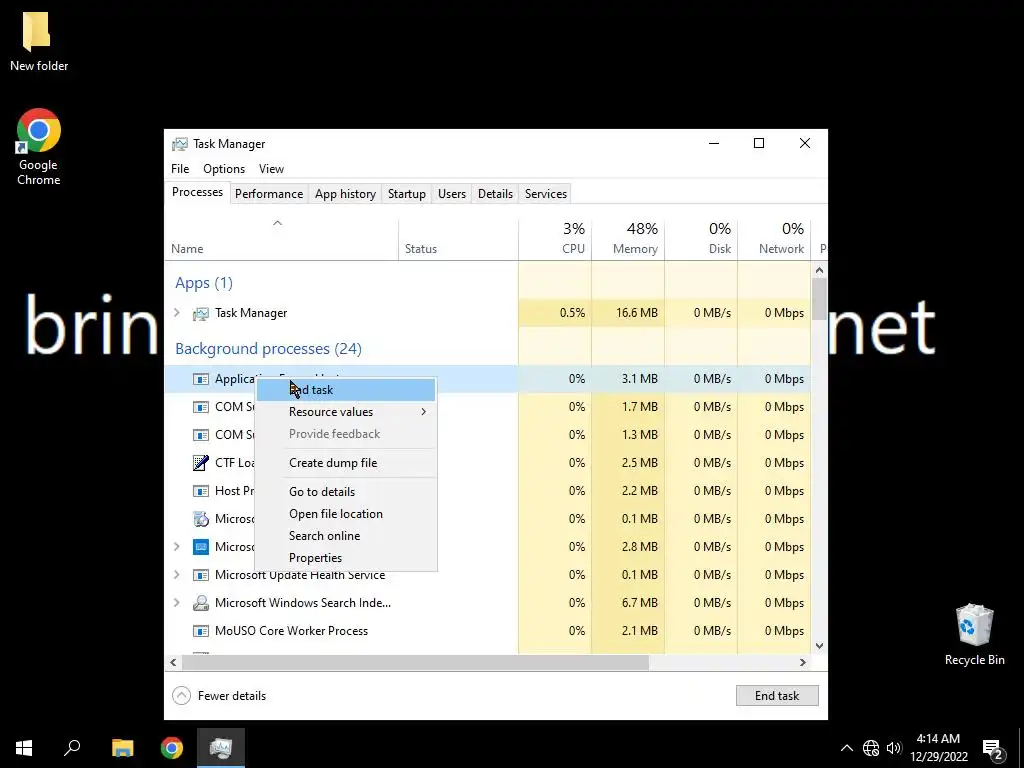1024x768 pixels.
Task: Expand Microsoft Update Health Service row
Action: [176, 575]
